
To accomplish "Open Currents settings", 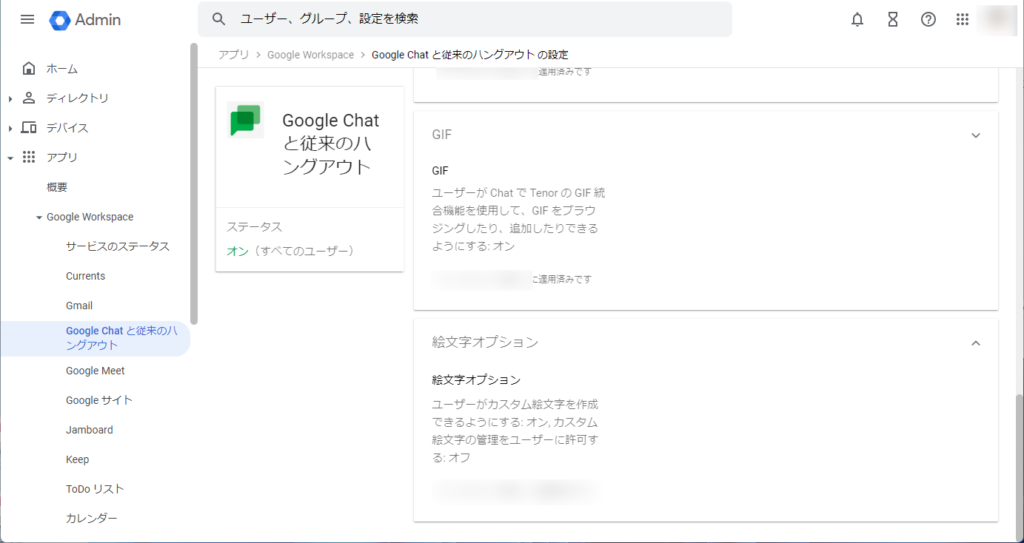I will tap(86, 276).
